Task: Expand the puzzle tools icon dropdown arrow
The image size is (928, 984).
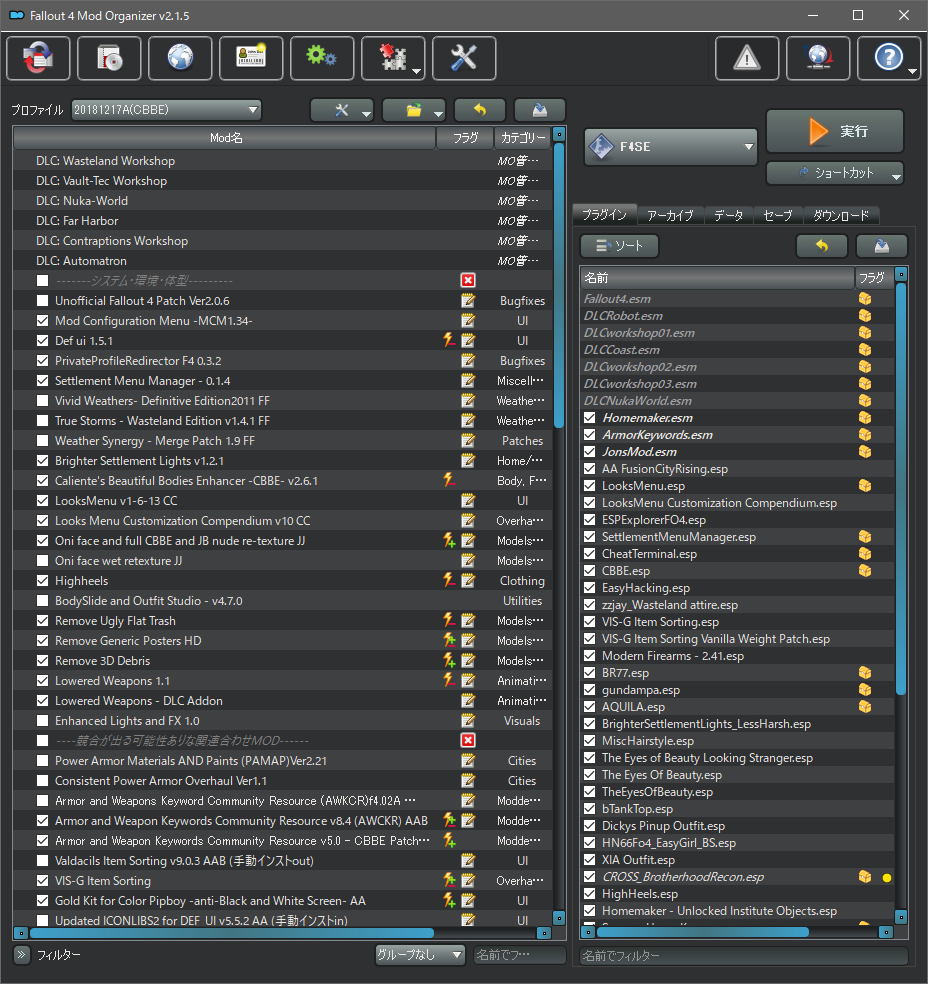Action: click(x=417, y=72)
